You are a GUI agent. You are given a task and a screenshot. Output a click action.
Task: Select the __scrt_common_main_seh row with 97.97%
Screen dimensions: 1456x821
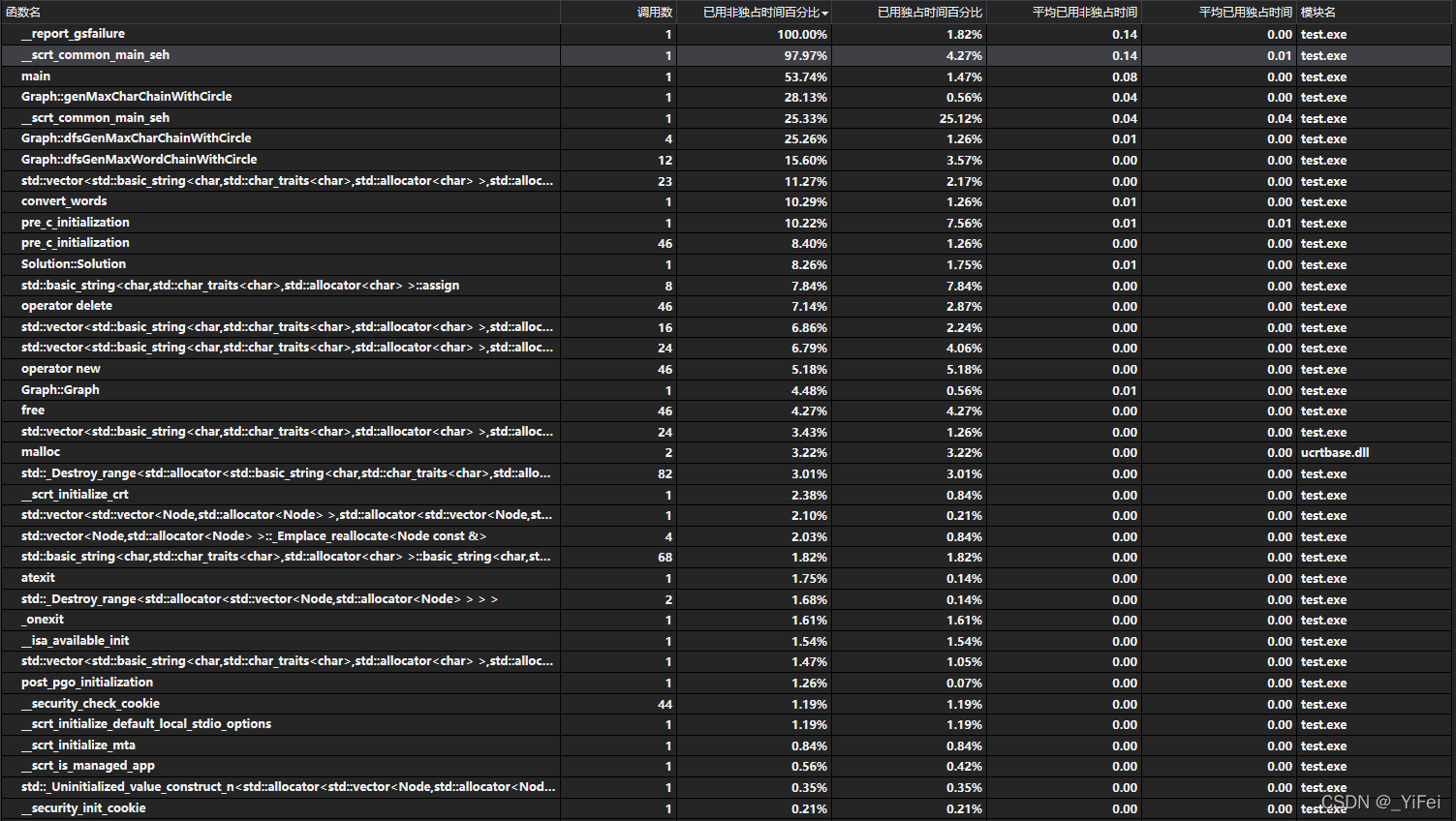(x=728, y=55)
